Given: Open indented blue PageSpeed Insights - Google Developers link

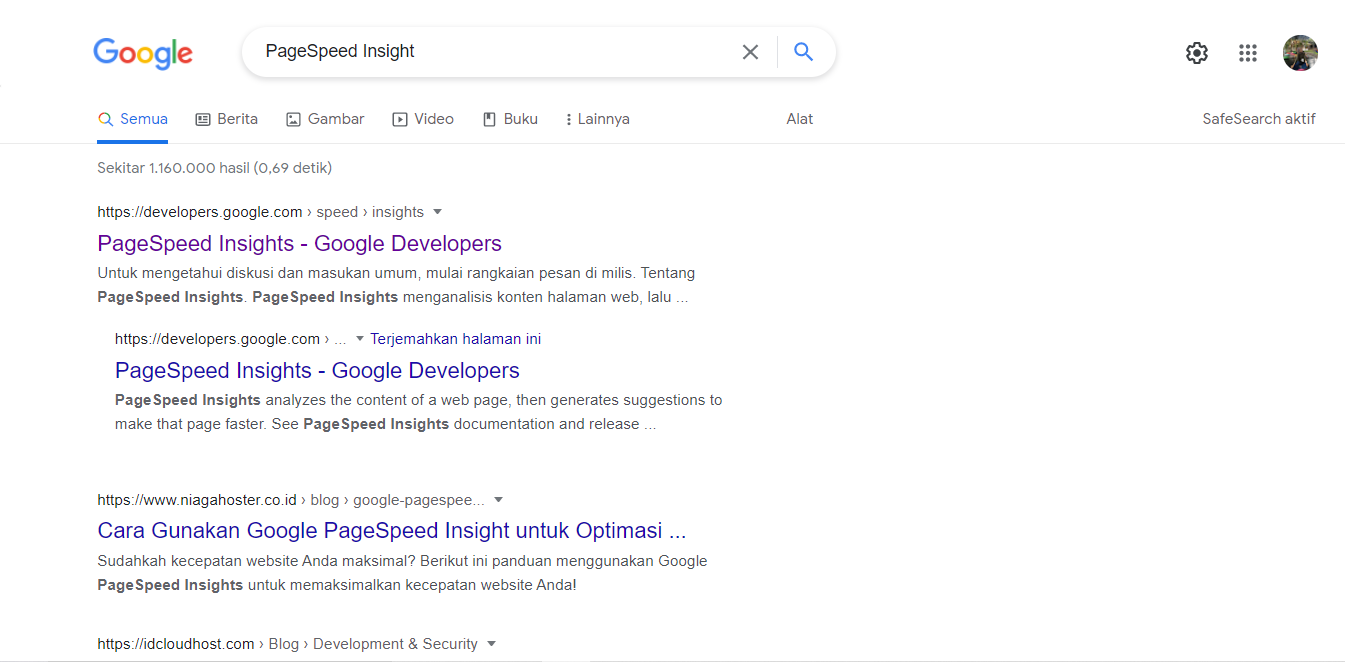Looking at the screenshot, I should pyautogui.click(x=317, y=370).
